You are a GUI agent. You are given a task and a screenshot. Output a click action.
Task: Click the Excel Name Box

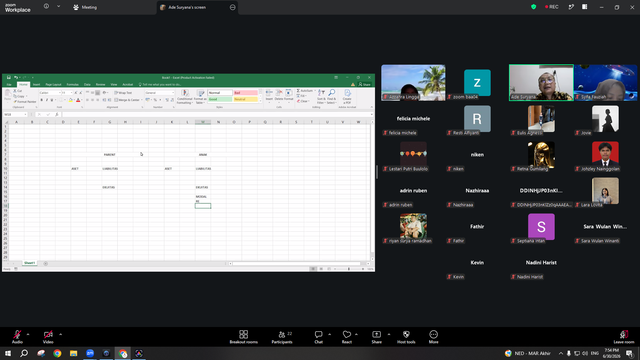click(16, 115)
